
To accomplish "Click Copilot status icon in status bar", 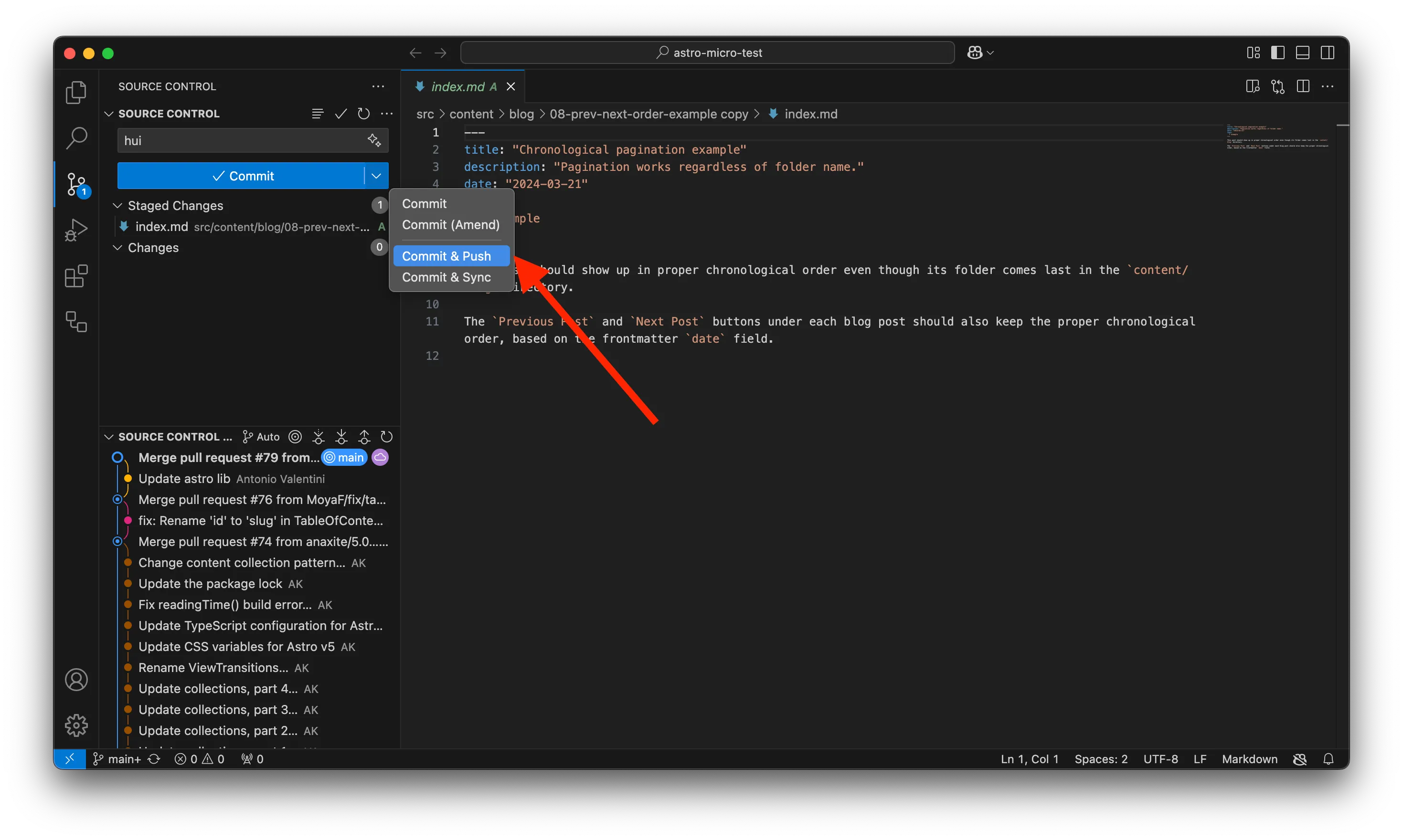I will [x=1300, y=758].
